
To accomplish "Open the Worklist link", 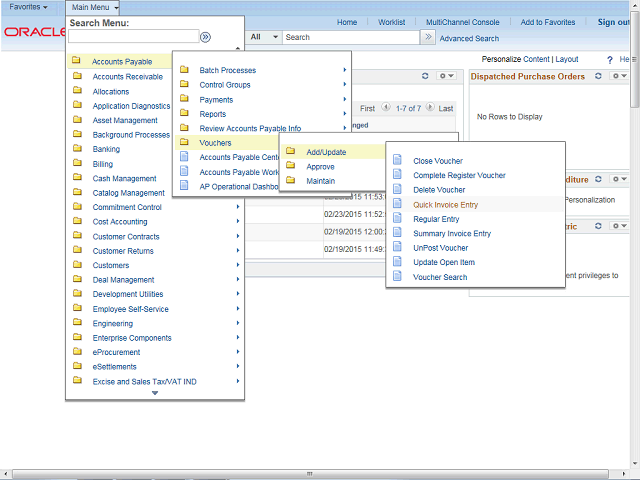I will tap(391, 22).
